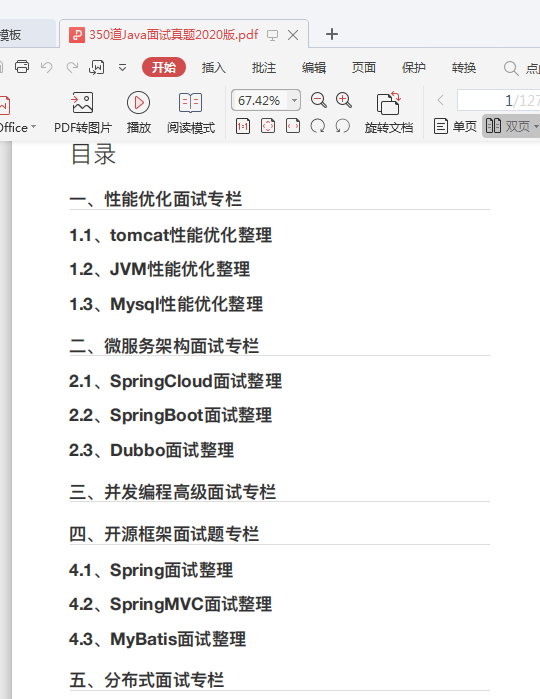540x699 pixels.
Task: Click the fit page icon
Action: (x=268, y=126)
